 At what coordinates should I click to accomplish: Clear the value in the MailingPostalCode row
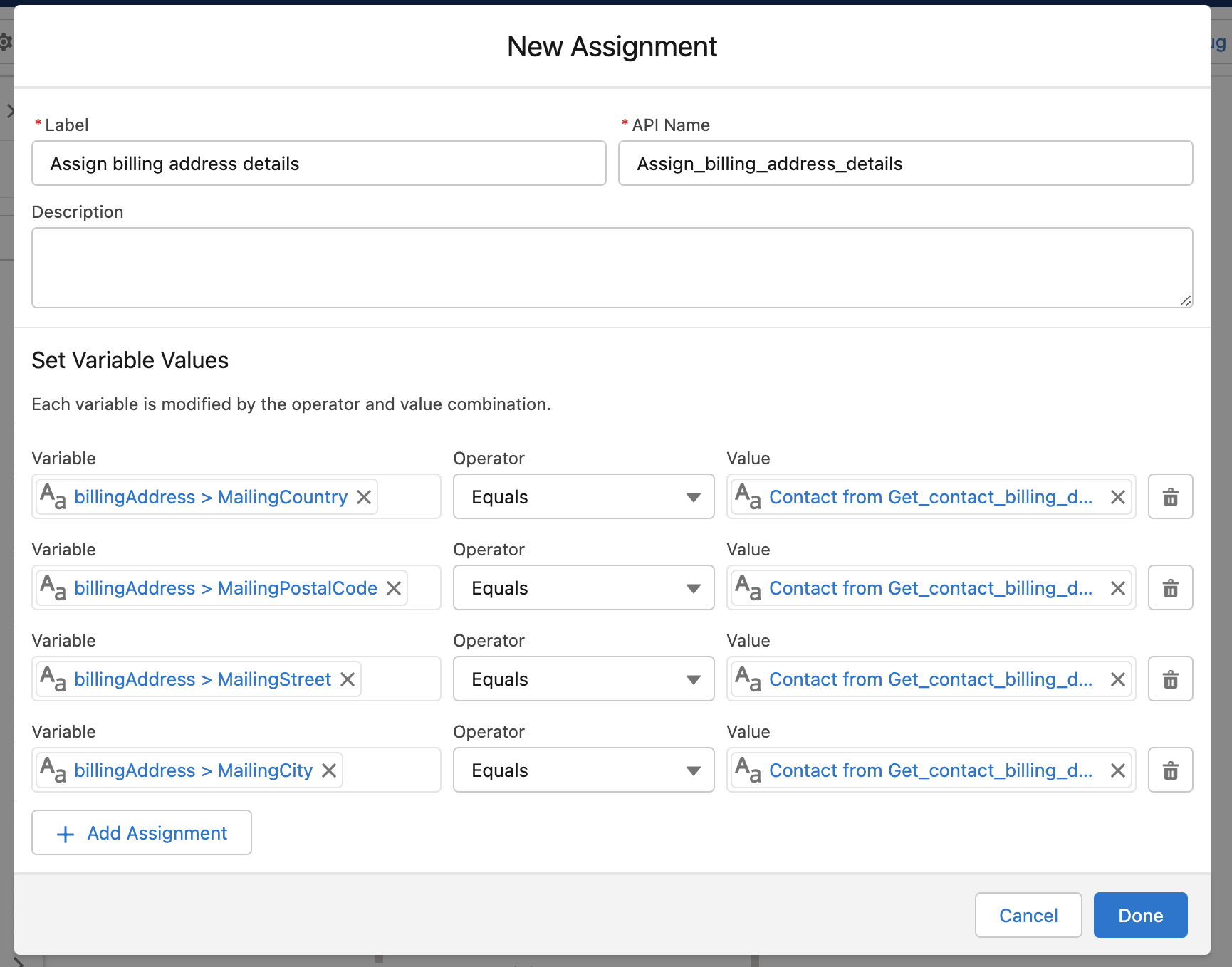coord(1118,588)
